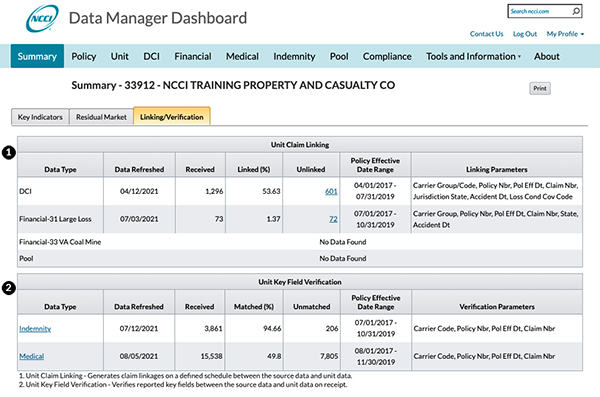Screen dimensions: 600x397
Task: Click the Linking Parameters column header
Action: click(497, 169)
